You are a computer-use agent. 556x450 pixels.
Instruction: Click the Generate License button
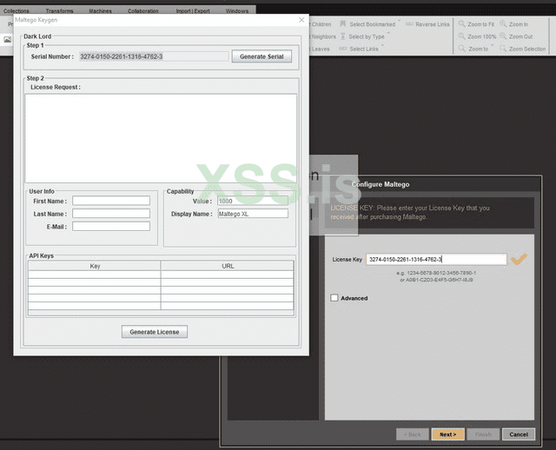tap(154, 332)
